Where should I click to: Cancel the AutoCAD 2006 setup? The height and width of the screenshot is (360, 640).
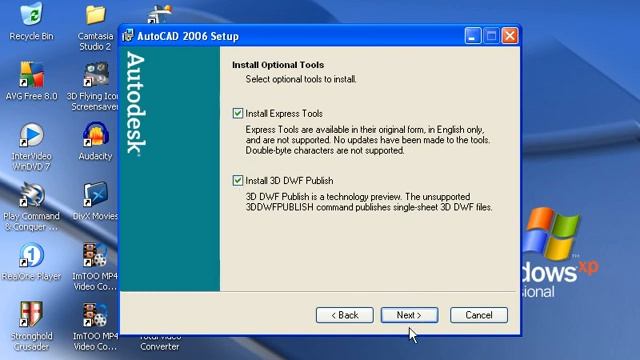pyautogui.click(x=479, y=315)
